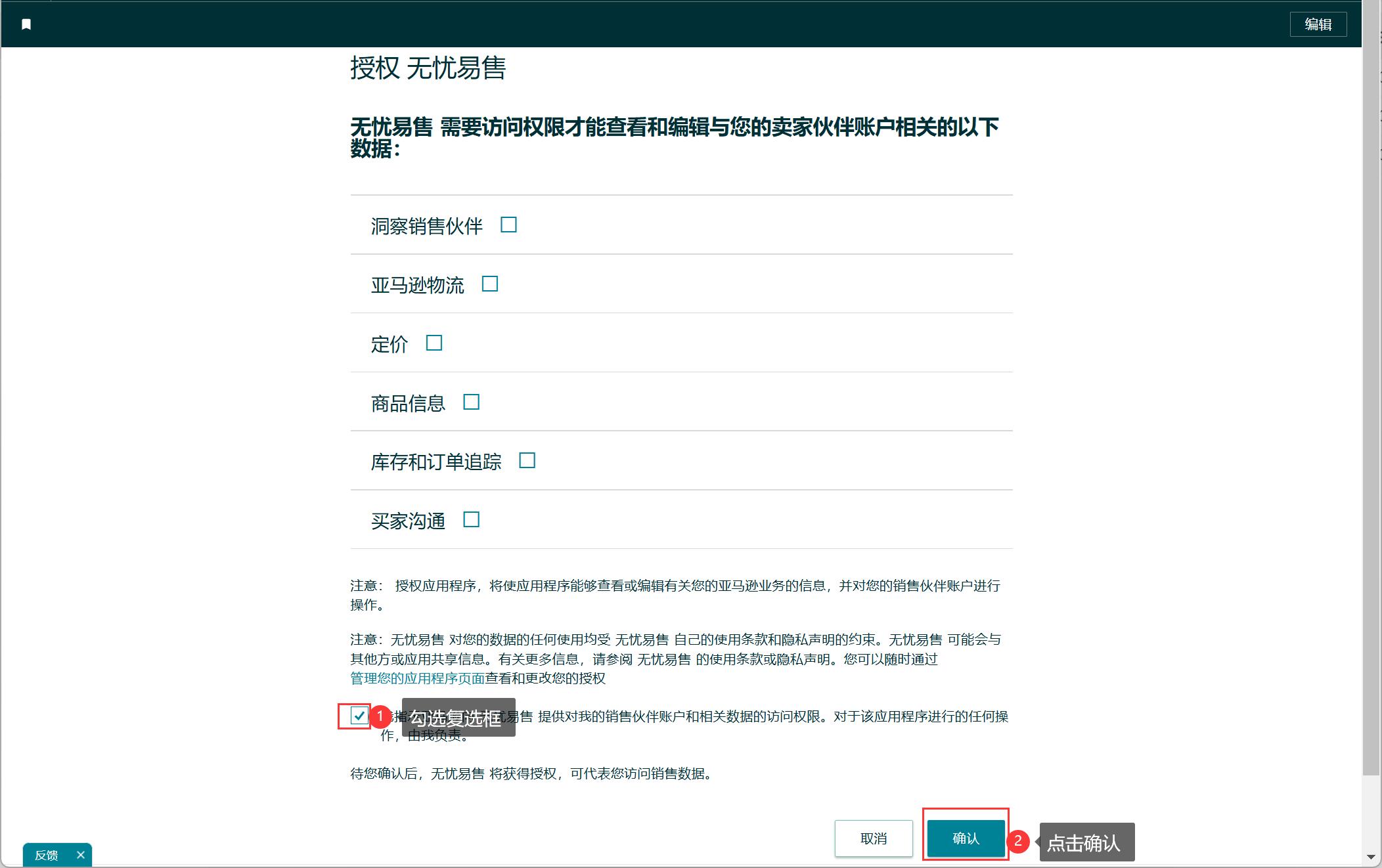Enable the 商品信息 checkbox
This screenshot has width=1382, height=868.
click(472, 402)
